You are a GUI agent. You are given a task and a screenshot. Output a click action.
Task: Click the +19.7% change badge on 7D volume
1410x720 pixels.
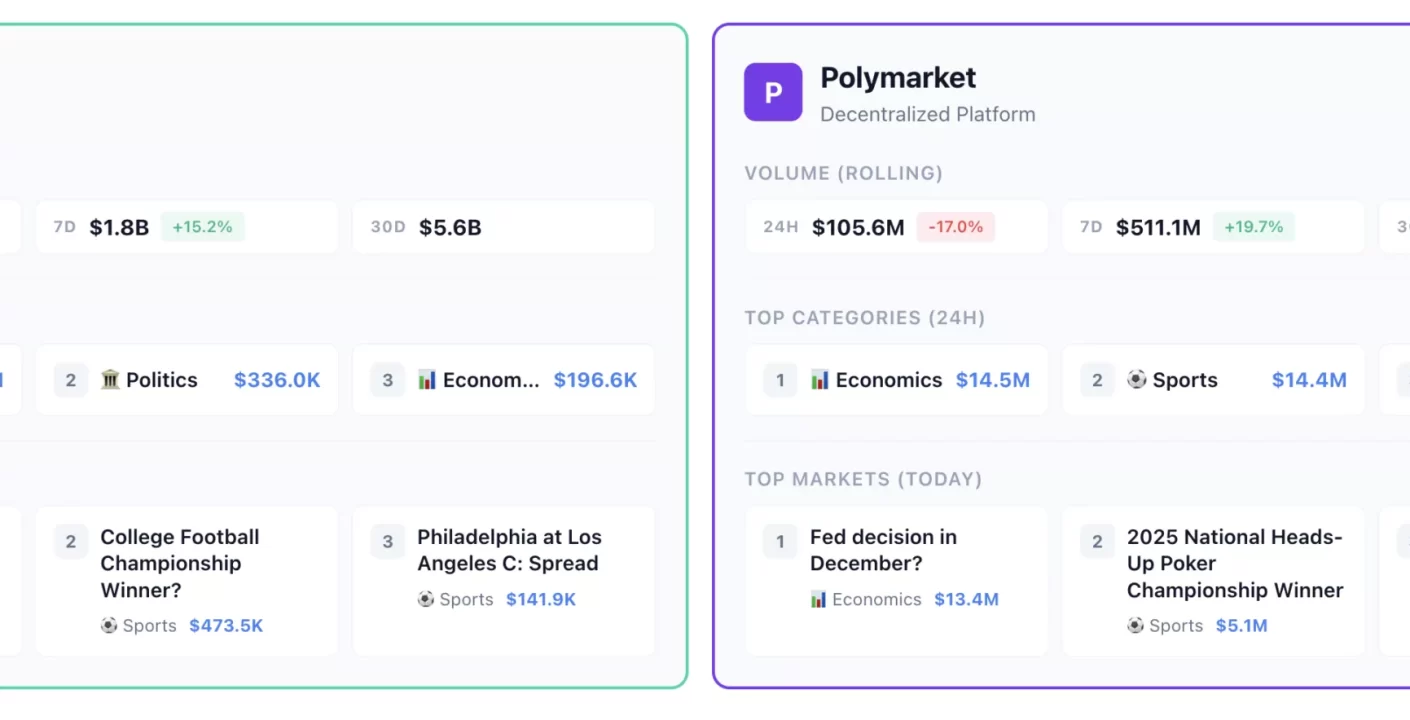click(1254, 227)
